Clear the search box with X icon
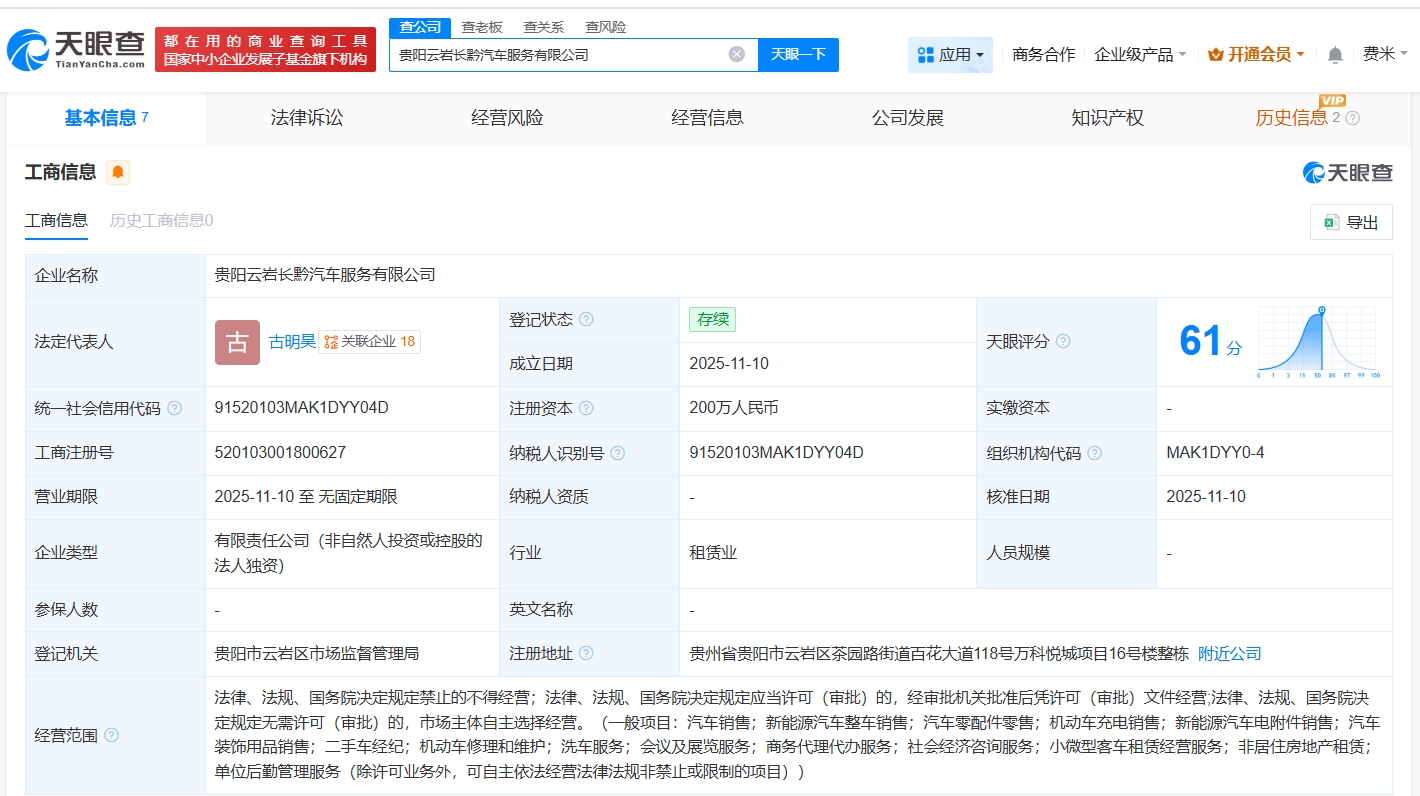The width and height of the screenshot is (1420, 796). coord(737,54)
